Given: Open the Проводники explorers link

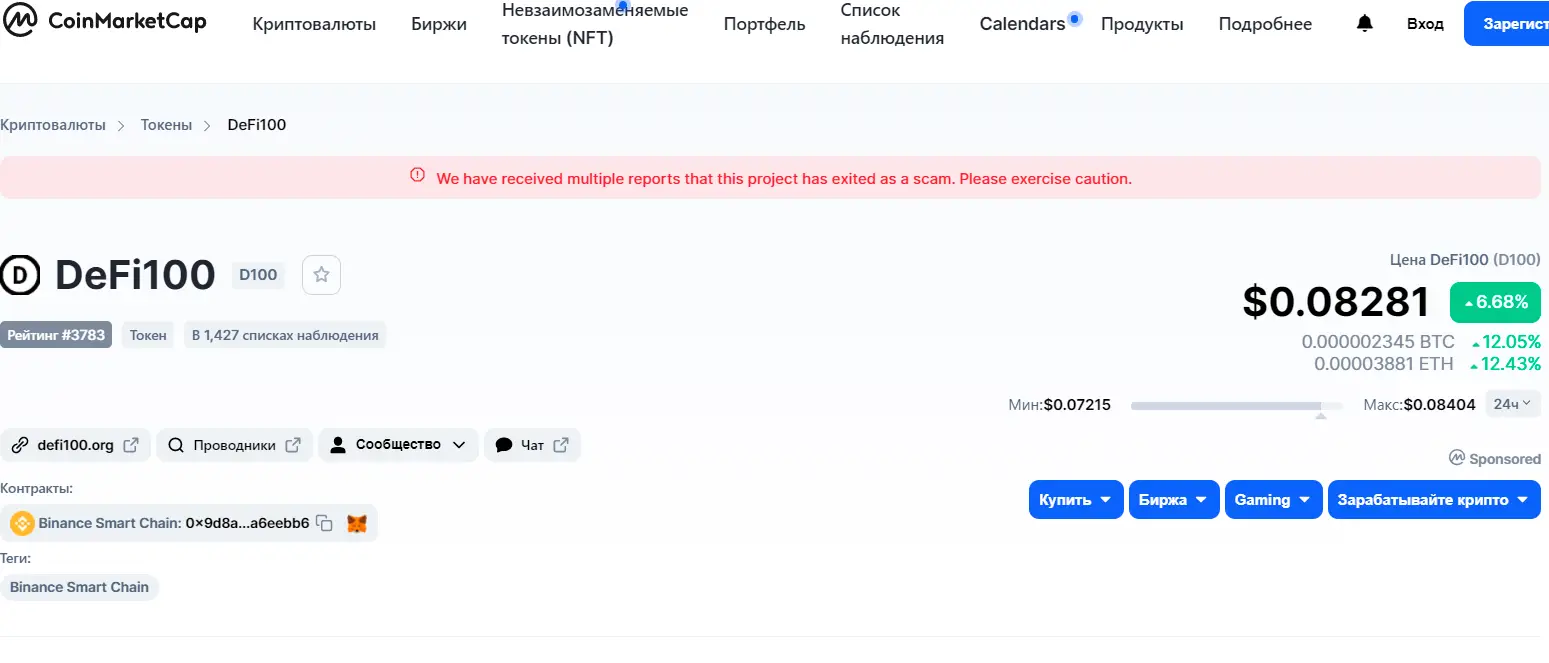Looking at the screenshot, I should pyautogui.click(x=235, y=445).
